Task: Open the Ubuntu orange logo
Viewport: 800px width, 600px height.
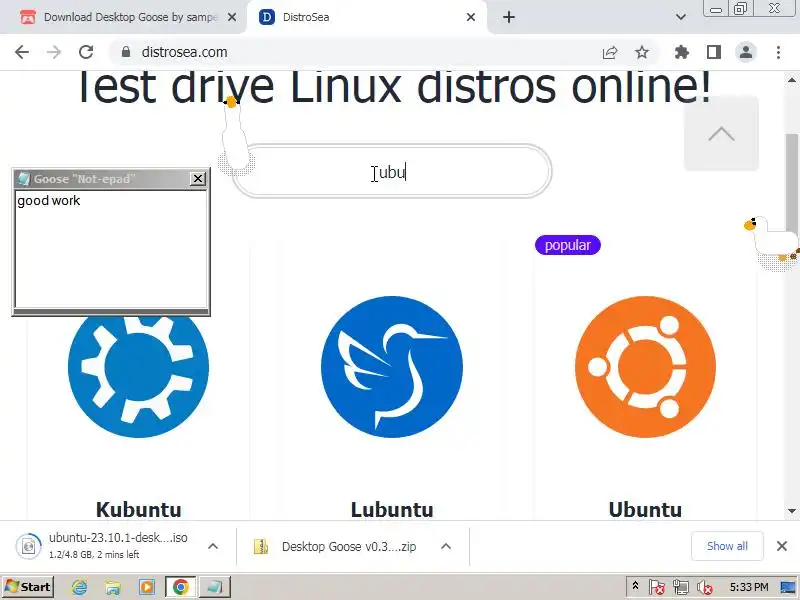Action: 645,367
